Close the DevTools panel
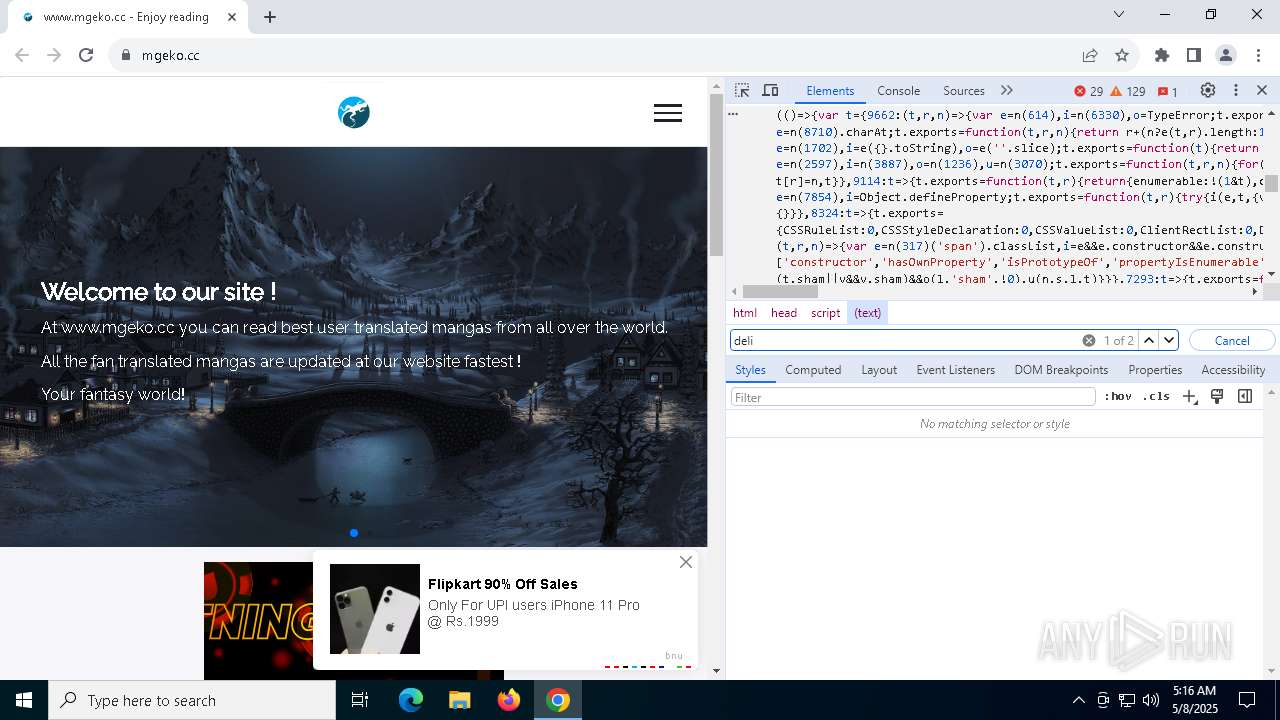This screenshot has height=720, width=1280. pyautogui.click(x=1262, y=90)
